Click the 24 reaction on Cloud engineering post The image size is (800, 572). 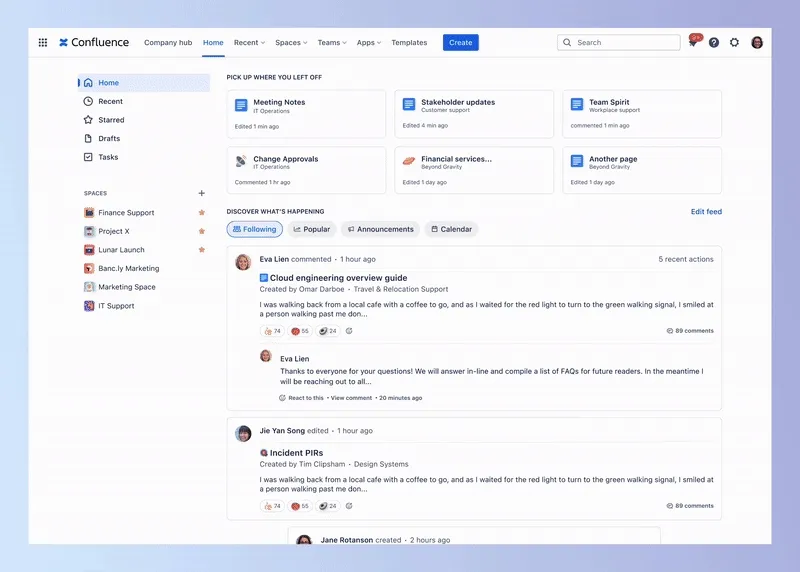click(328, 331)
